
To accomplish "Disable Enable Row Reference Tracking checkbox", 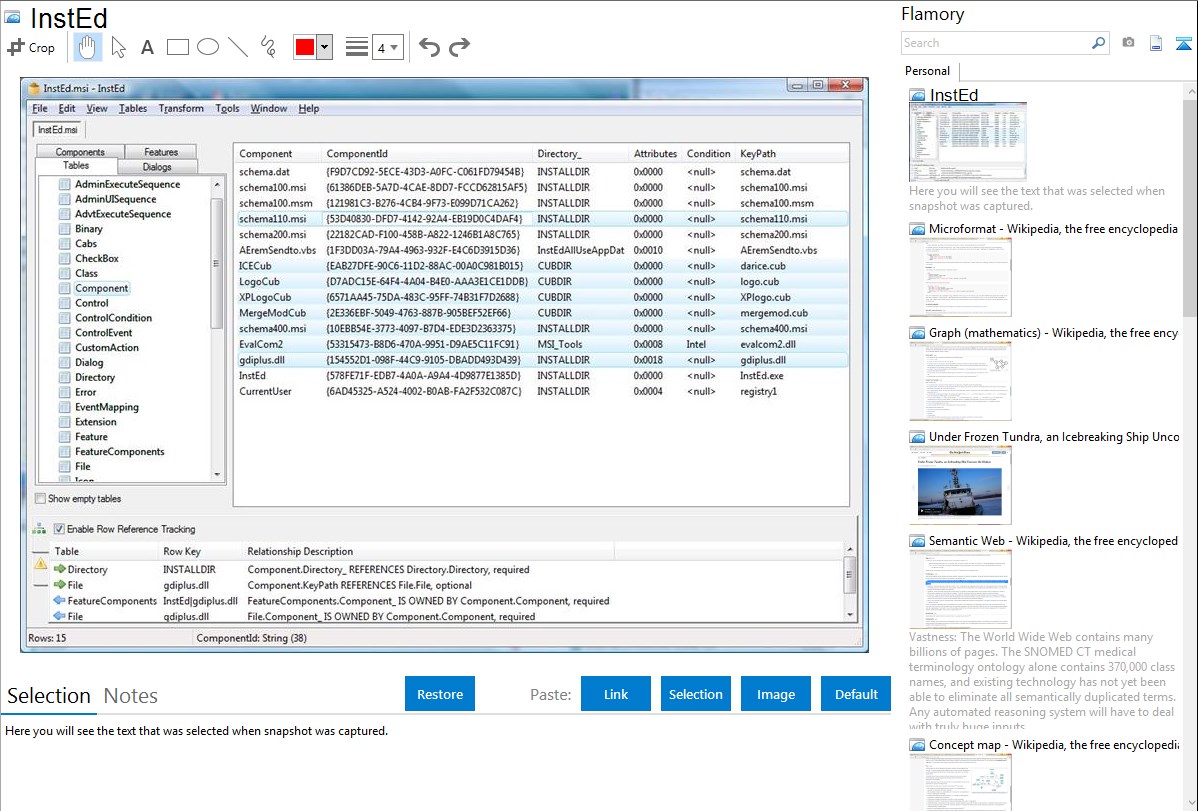I will point(59,529).
